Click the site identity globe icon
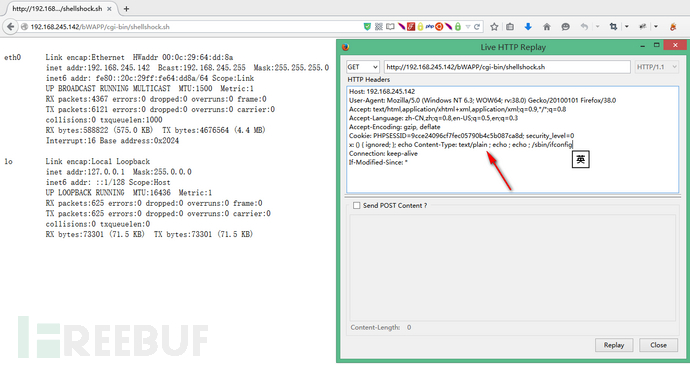This screenshot has width=690, height=365. (x=25, y=27)
